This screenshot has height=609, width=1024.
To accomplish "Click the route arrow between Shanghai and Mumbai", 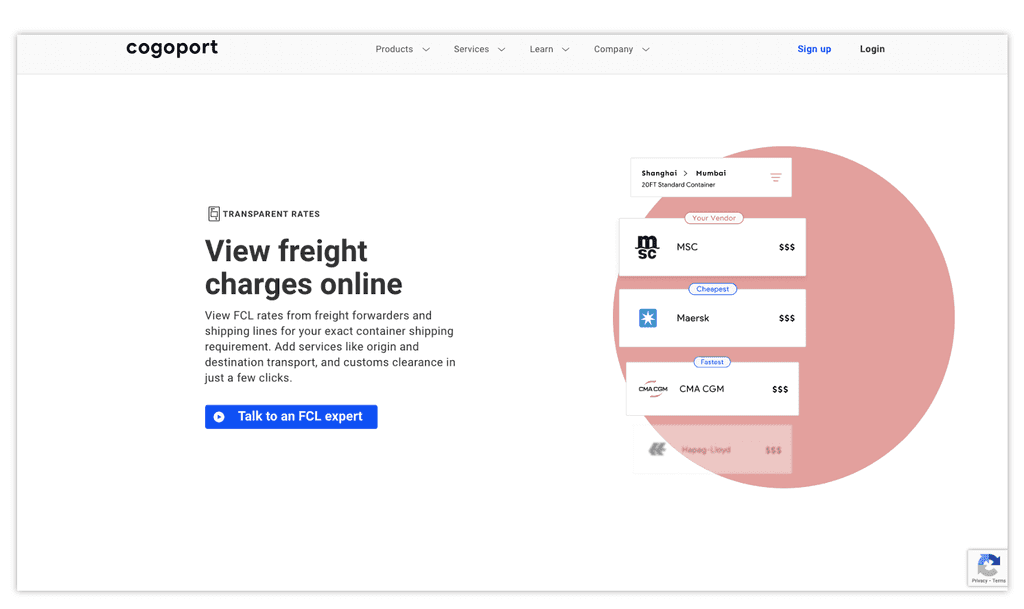I will click(686, 174).
